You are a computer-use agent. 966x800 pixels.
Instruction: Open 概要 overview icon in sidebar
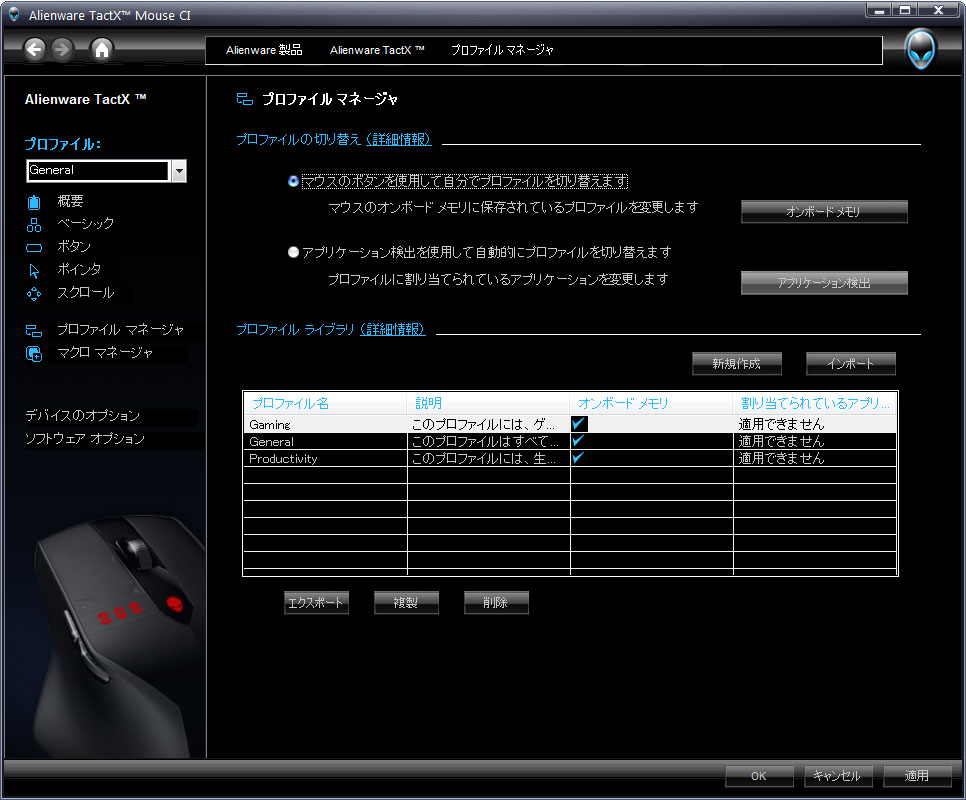point(34,201)
